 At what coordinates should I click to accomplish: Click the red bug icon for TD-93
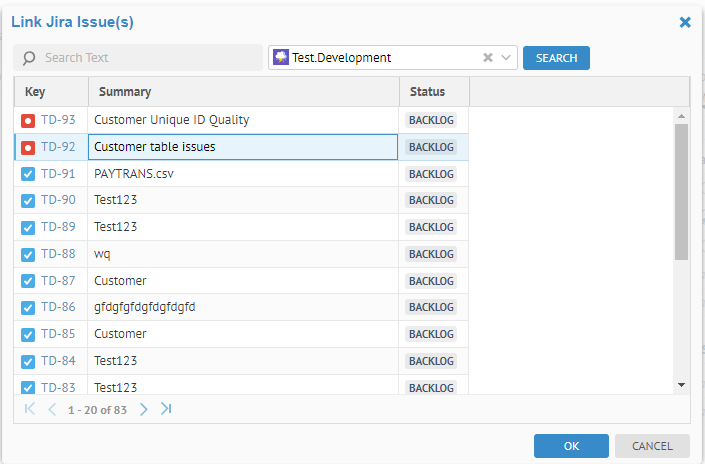[x=28, y=120]
